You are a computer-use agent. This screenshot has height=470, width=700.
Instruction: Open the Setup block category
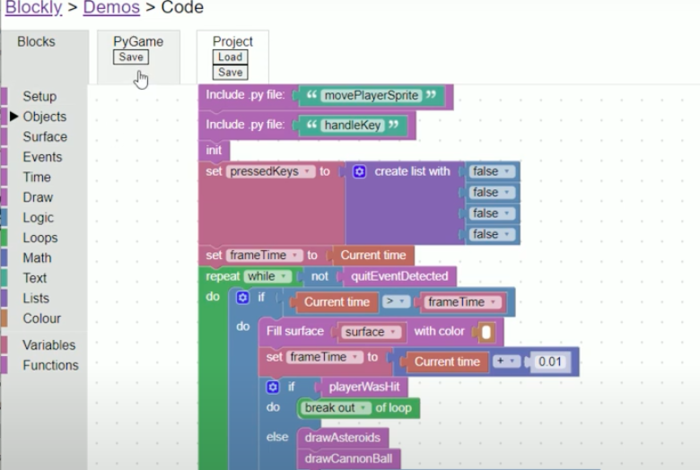40,96
